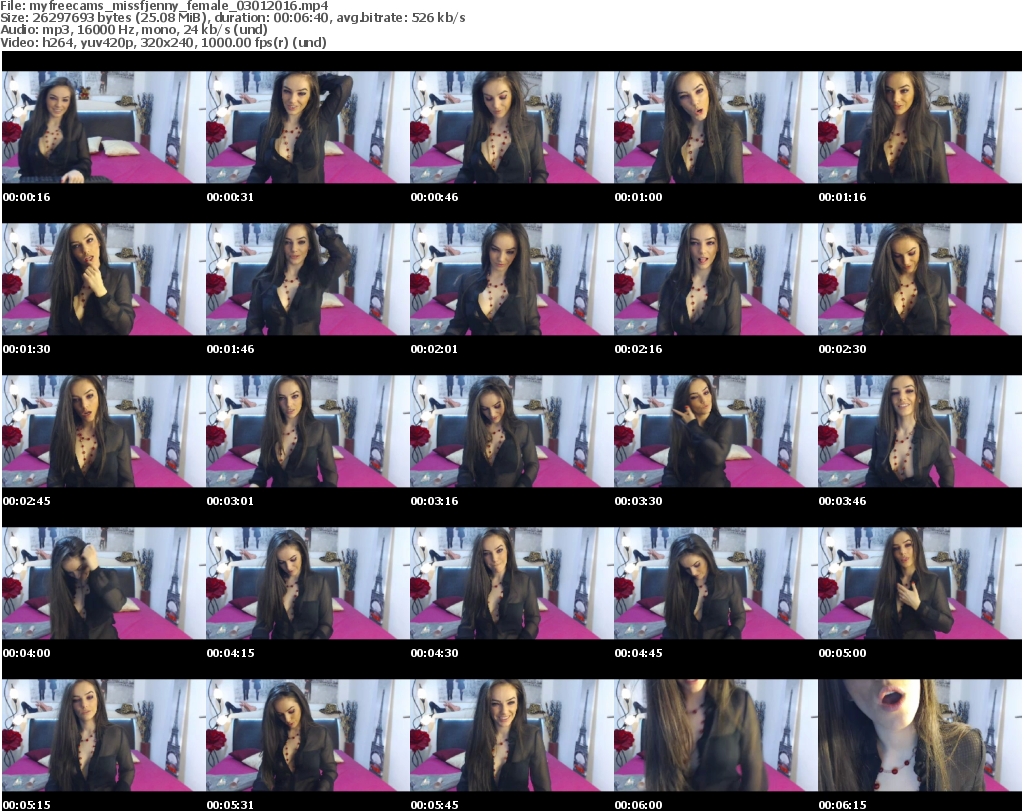This screenshot has width=1024, height=811.
Task: Click the 00:05:00 timestamp label
Action: [842, 654]
